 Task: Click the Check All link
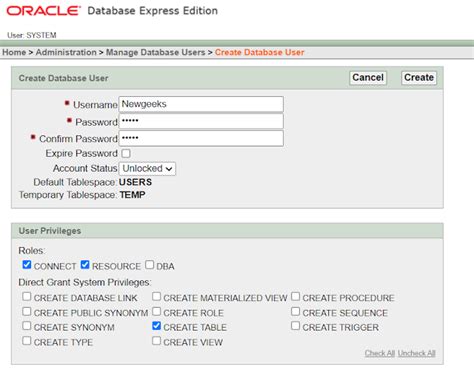(x=380, y=353)
